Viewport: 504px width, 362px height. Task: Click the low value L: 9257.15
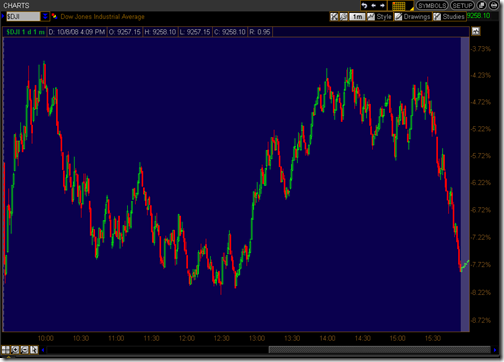click(195, 32)
